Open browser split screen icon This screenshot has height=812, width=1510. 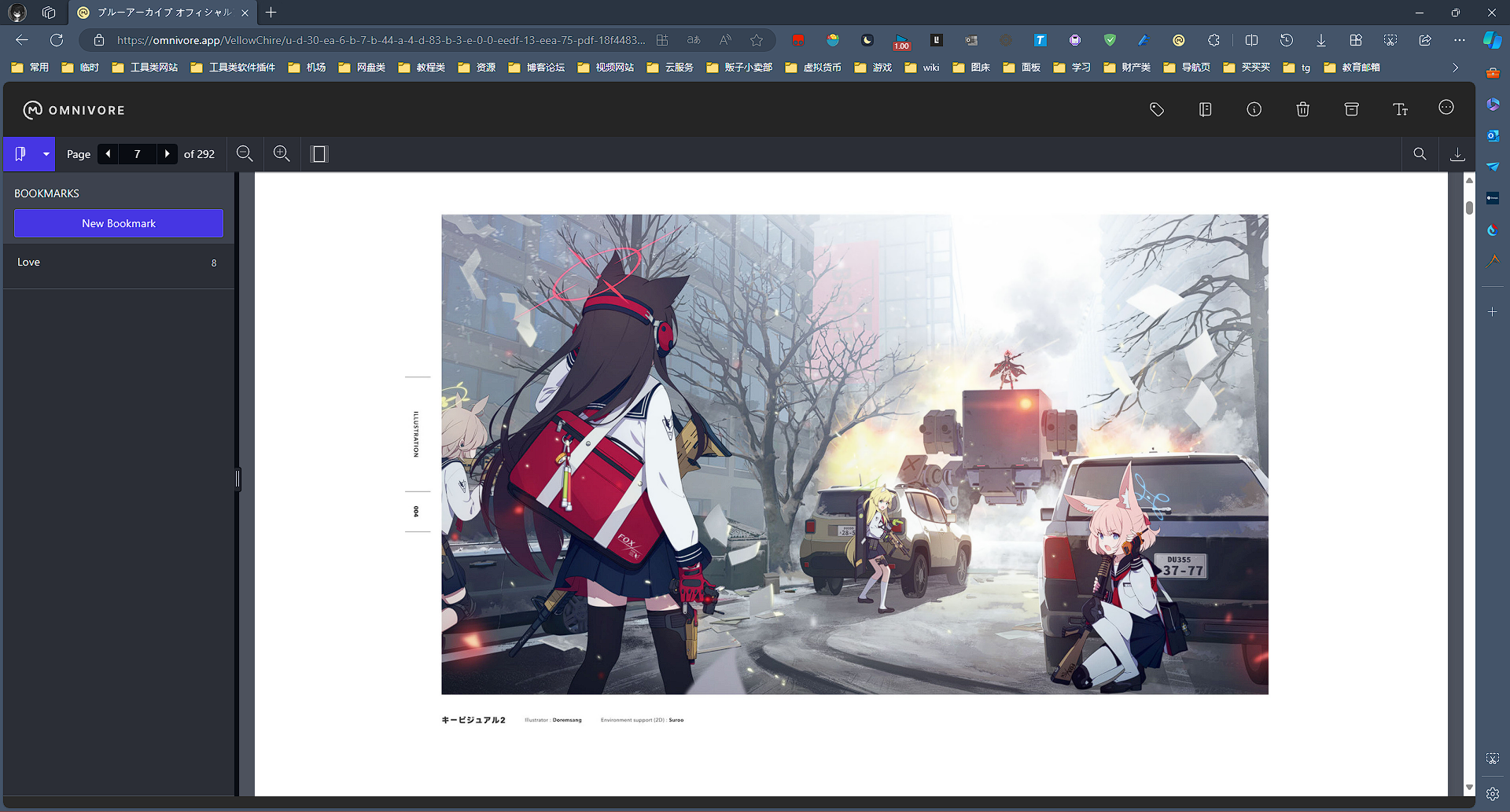tap(1251, 40)
